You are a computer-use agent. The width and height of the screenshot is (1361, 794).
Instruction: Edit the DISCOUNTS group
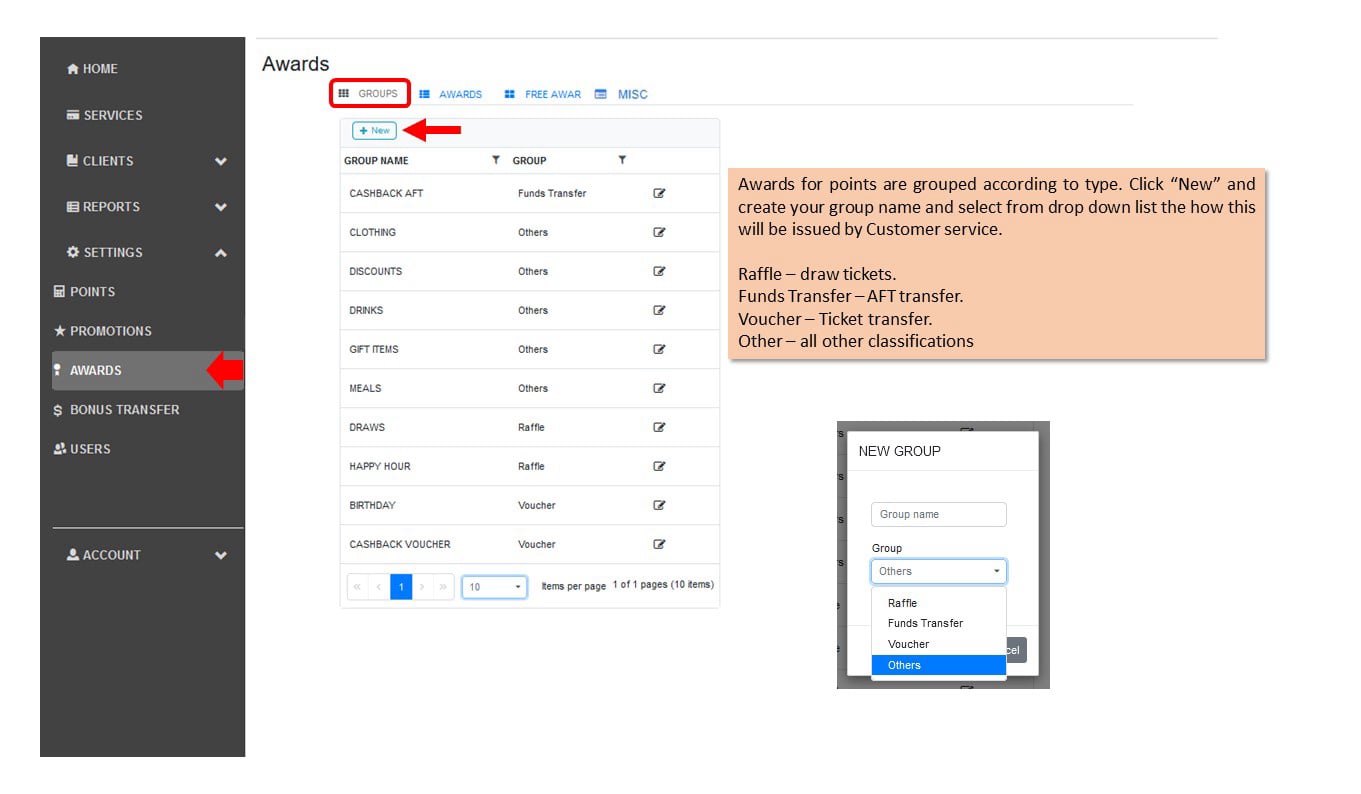point(659,271)
